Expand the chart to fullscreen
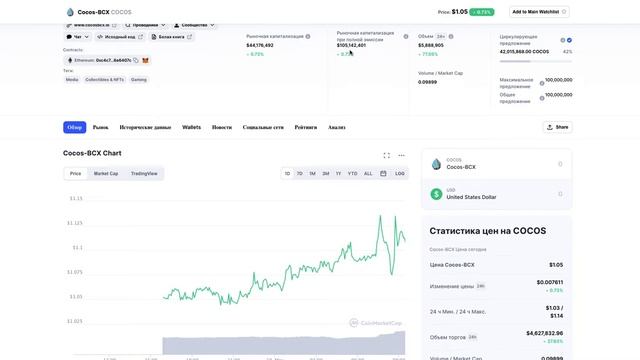The height and width of the screenshot is (360, 640). [x=387, y=156]
